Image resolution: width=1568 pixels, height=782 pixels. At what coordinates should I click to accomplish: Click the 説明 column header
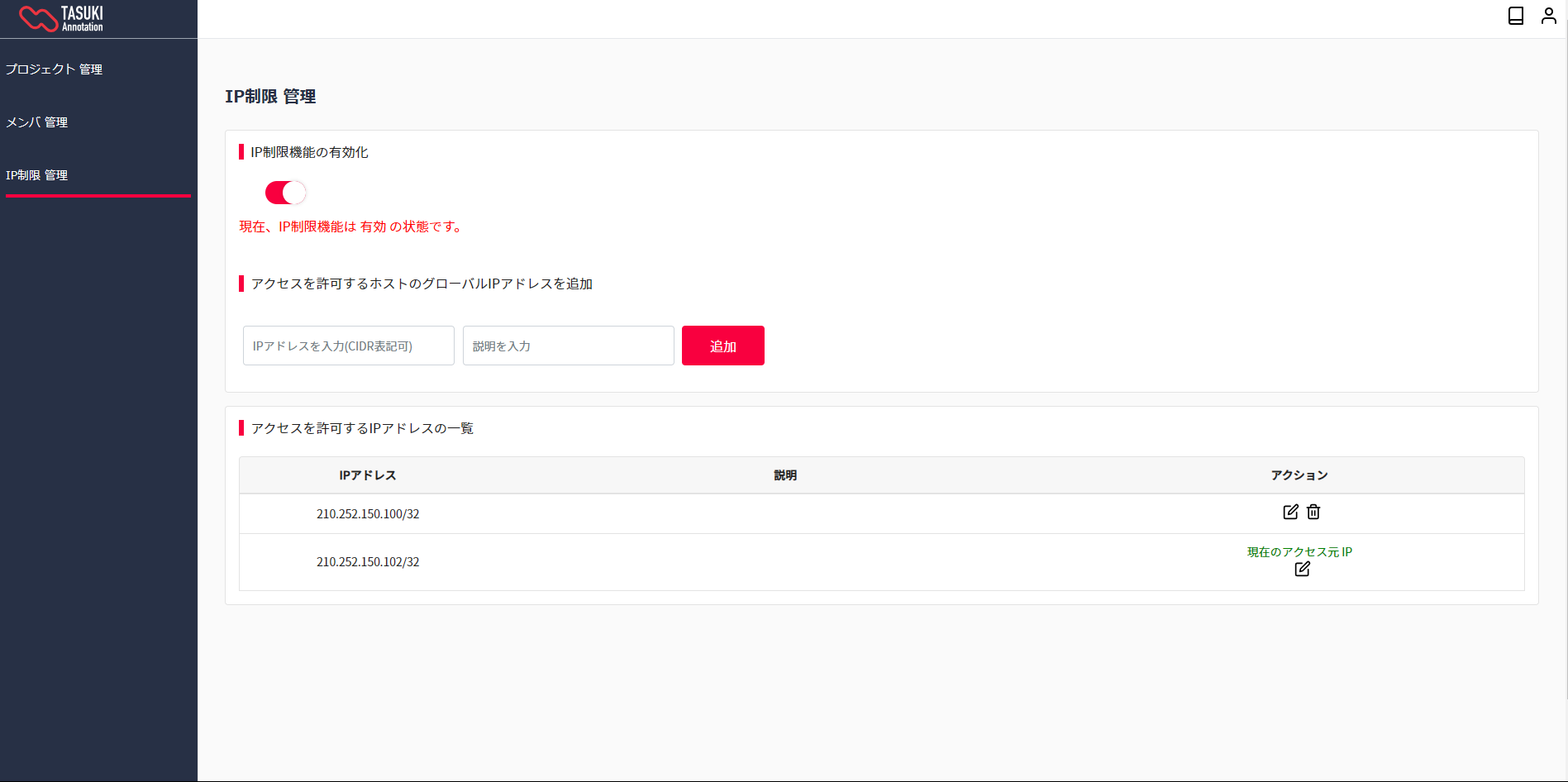click(x=785, y=475)
